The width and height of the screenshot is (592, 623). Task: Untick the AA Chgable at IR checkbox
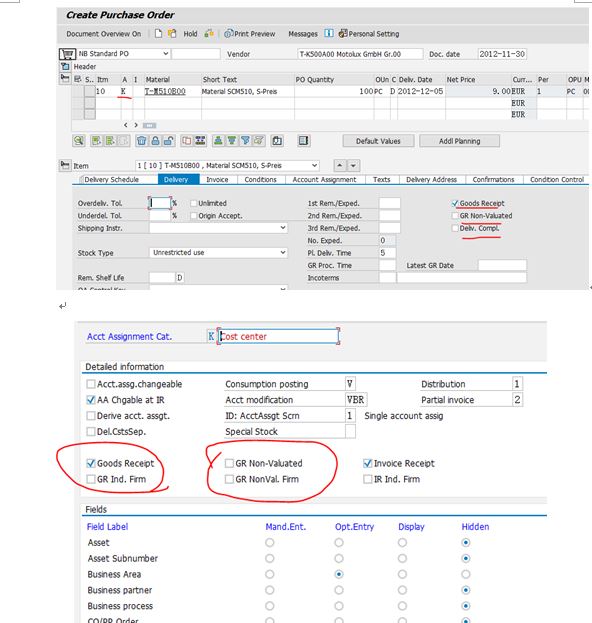(91, 400)
